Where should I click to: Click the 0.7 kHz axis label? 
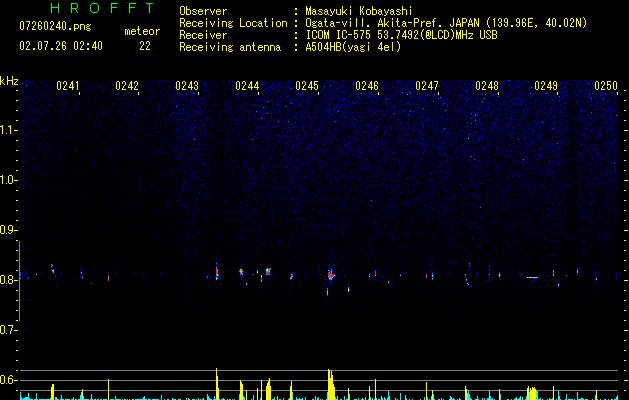(x=8, y=330)
